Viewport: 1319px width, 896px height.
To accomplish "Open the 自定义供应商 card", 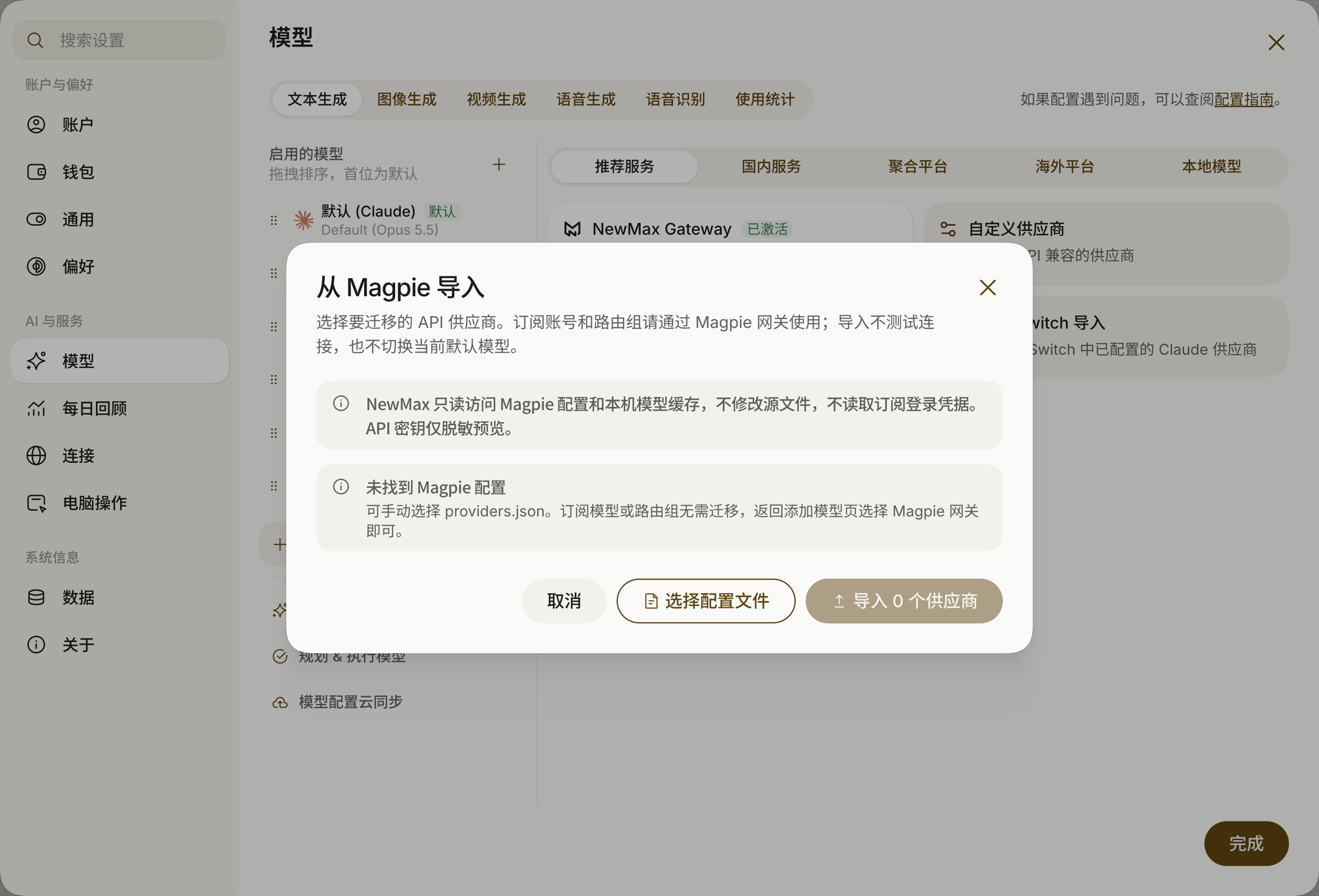I will pyautogui.click(x=1106, y=243).
